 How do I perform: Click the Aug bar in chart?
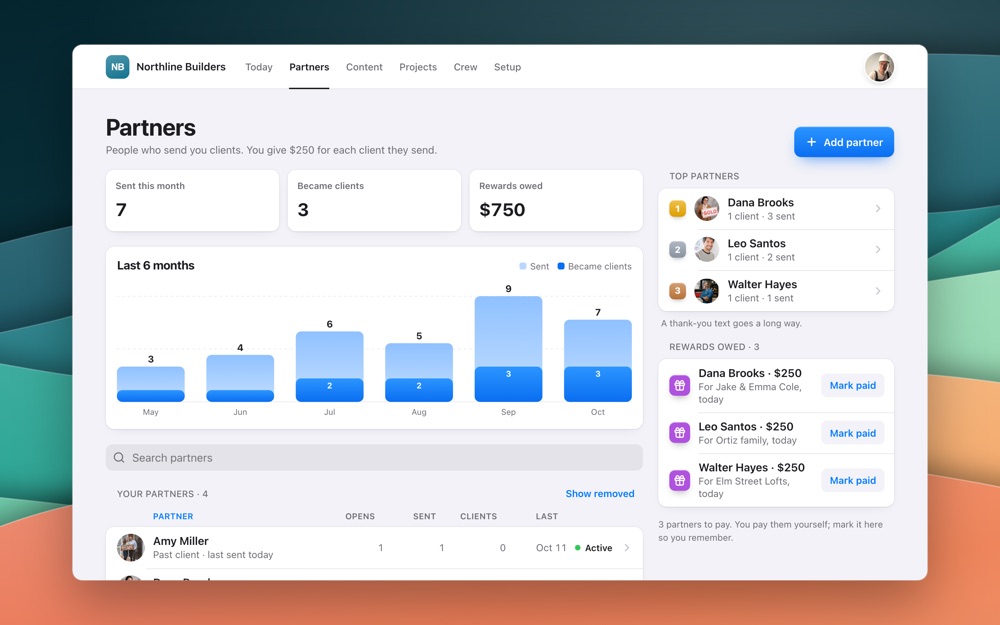point(419,372)
